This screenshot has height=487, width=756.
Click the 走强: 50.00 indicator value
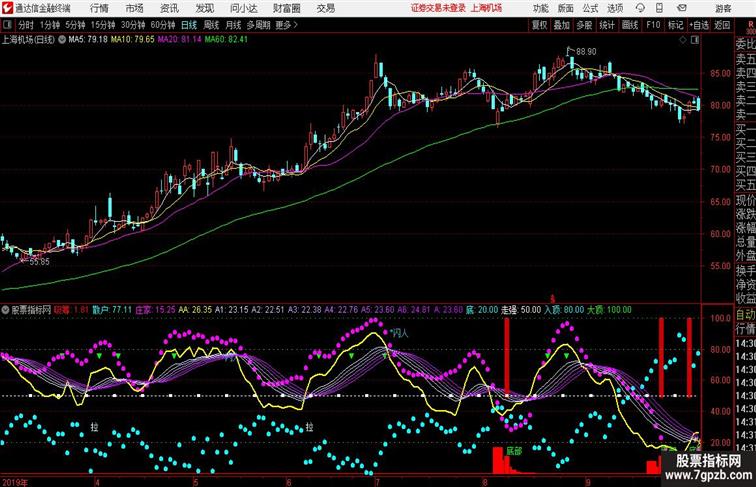pos(521,310)
